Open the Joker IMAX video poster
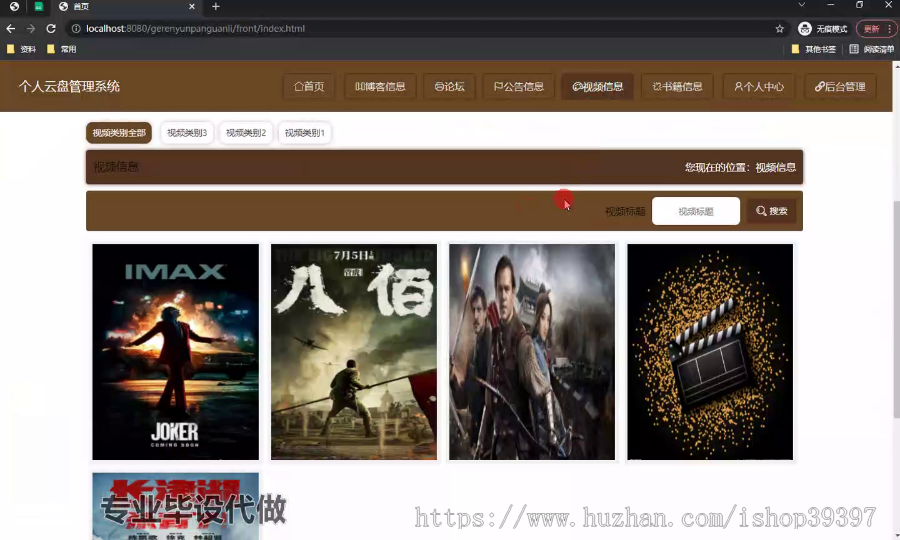 click(176, 352)
